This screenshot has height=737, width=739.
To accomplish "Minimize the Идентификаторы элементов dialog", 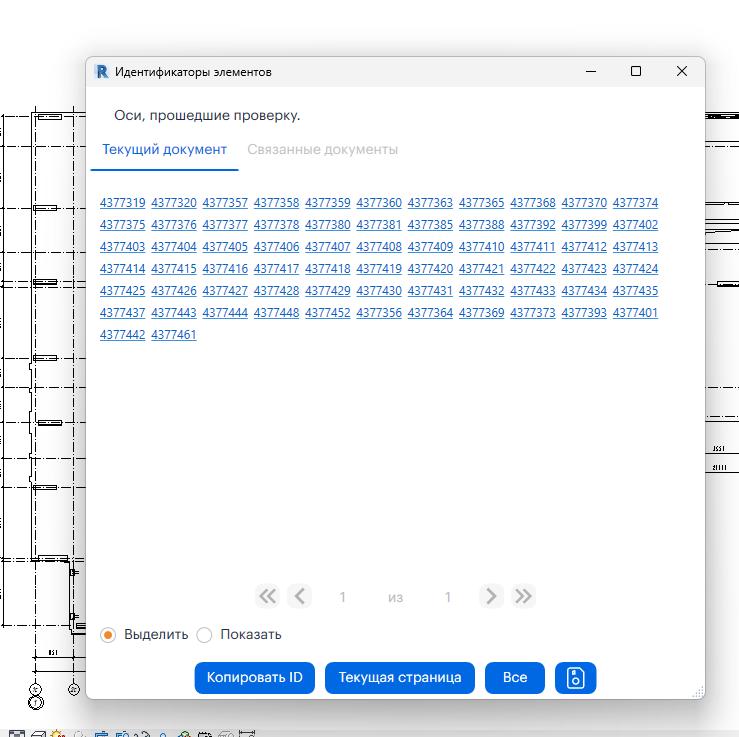I will click(591, 71).
